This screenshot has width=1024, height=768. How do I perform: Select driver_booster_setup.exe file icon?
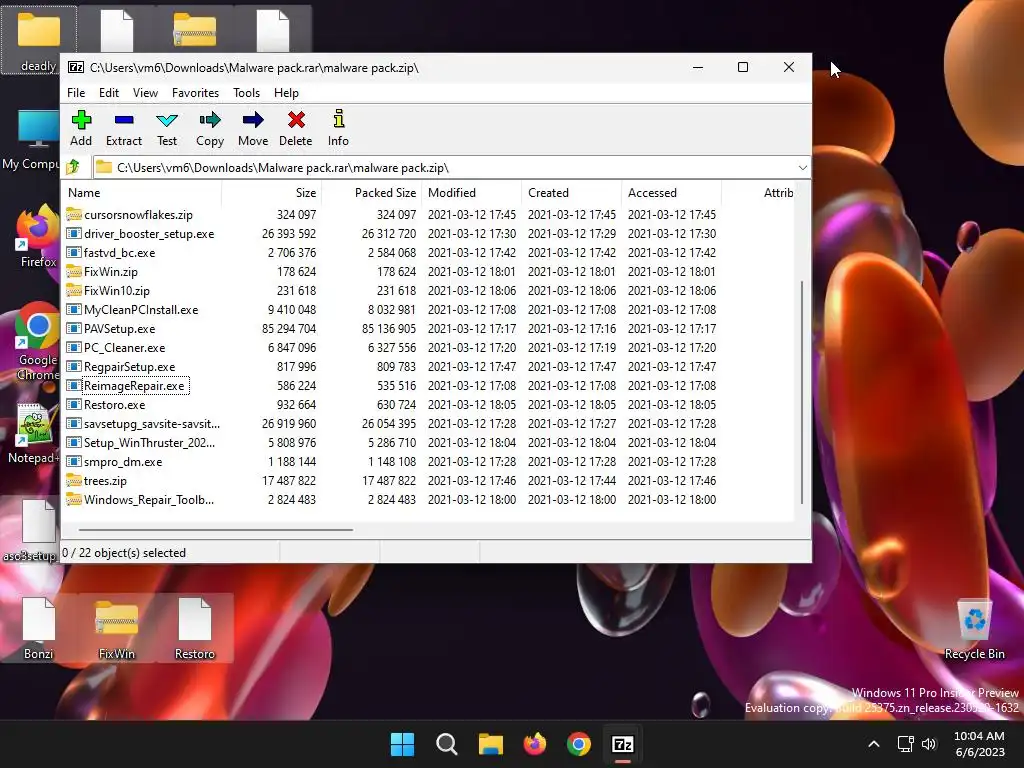74,233
